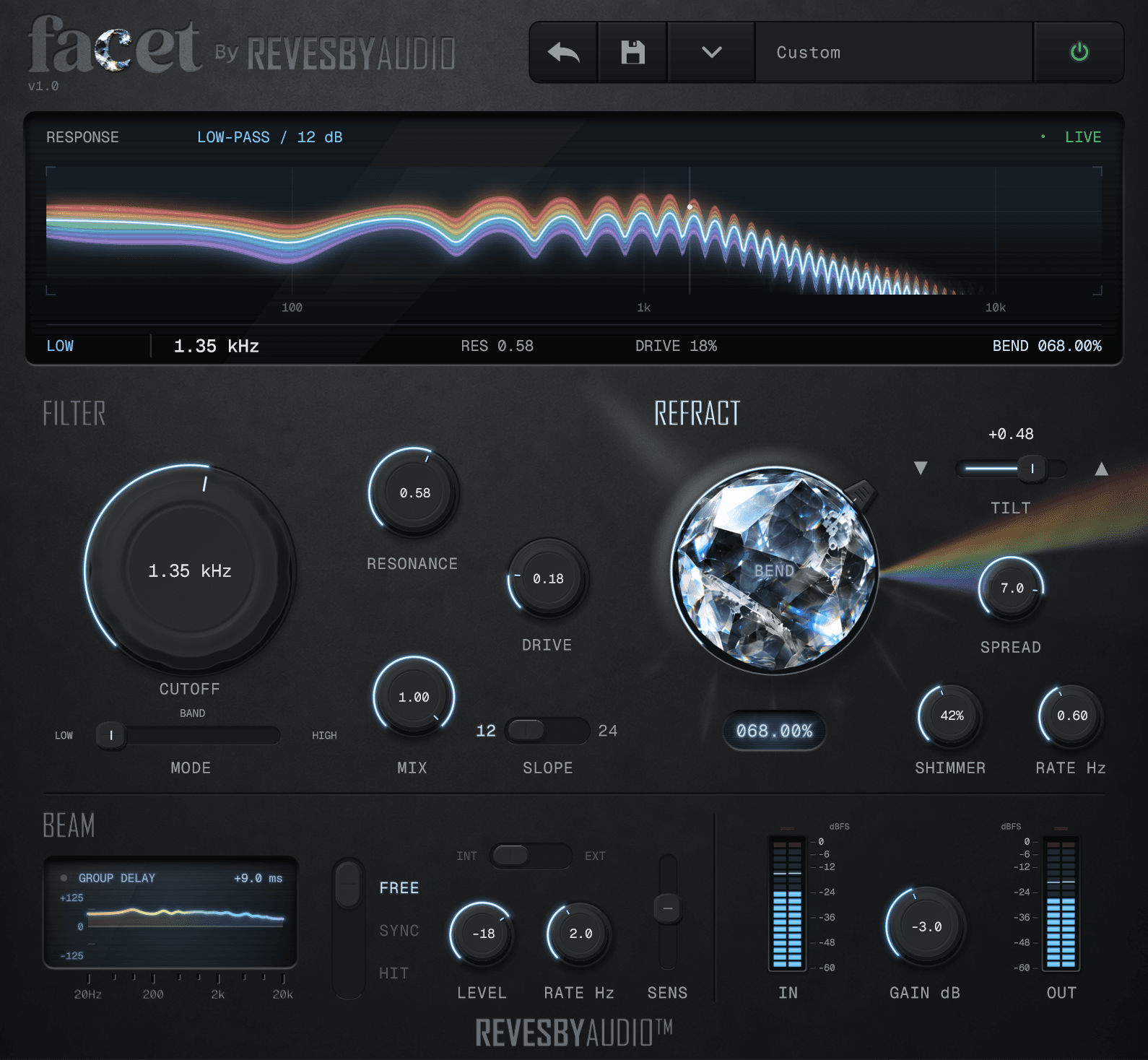Click LOW-PASS / 12 dB filter type label
Screen dimensions: 1148x1060
[270, 137]
